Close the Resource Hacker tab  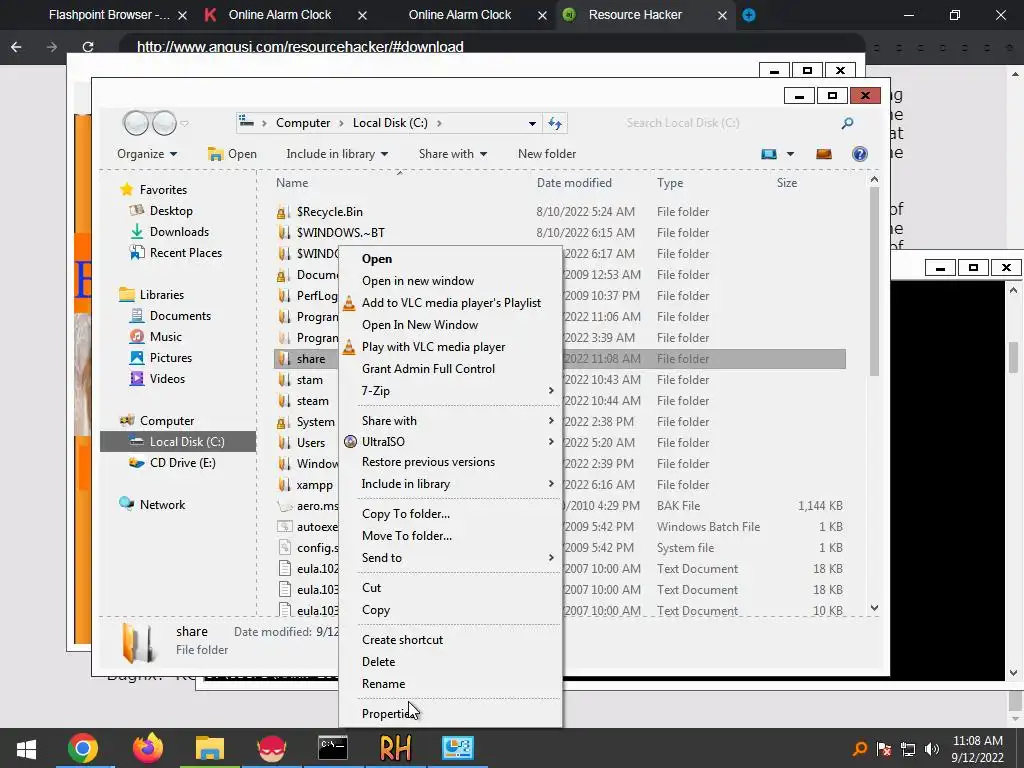click(x=722, y=15)
